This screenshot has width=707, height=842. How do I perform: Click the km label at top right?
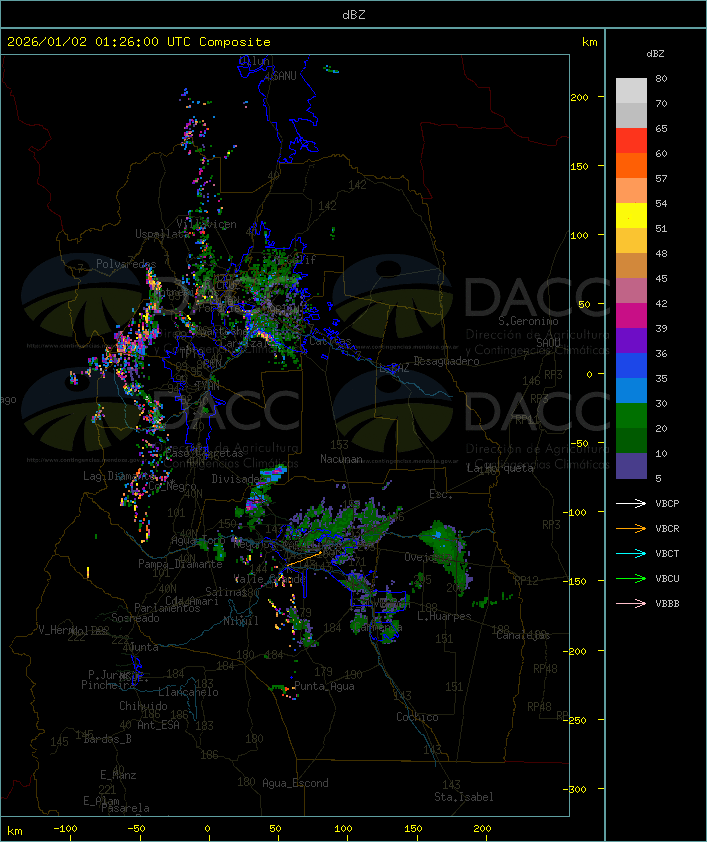coord(589,42)
